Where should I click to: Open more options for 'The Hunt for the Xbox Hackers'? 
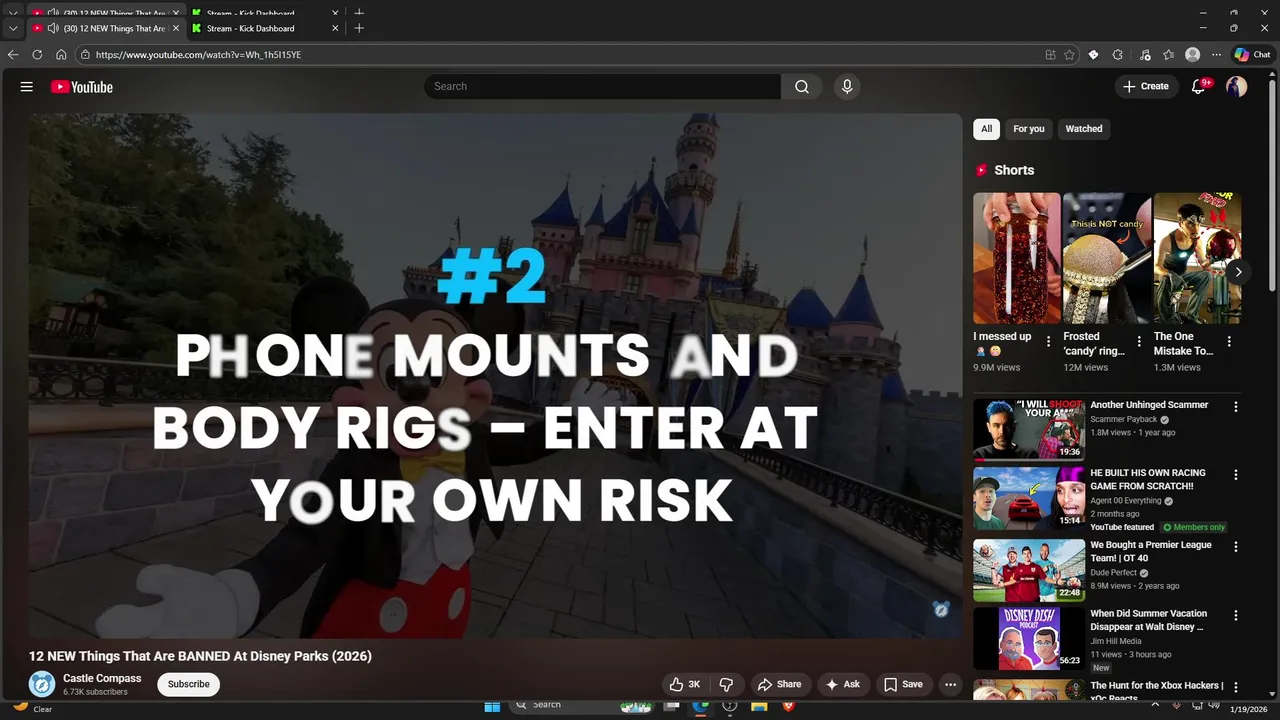(x=1236, y=688)
